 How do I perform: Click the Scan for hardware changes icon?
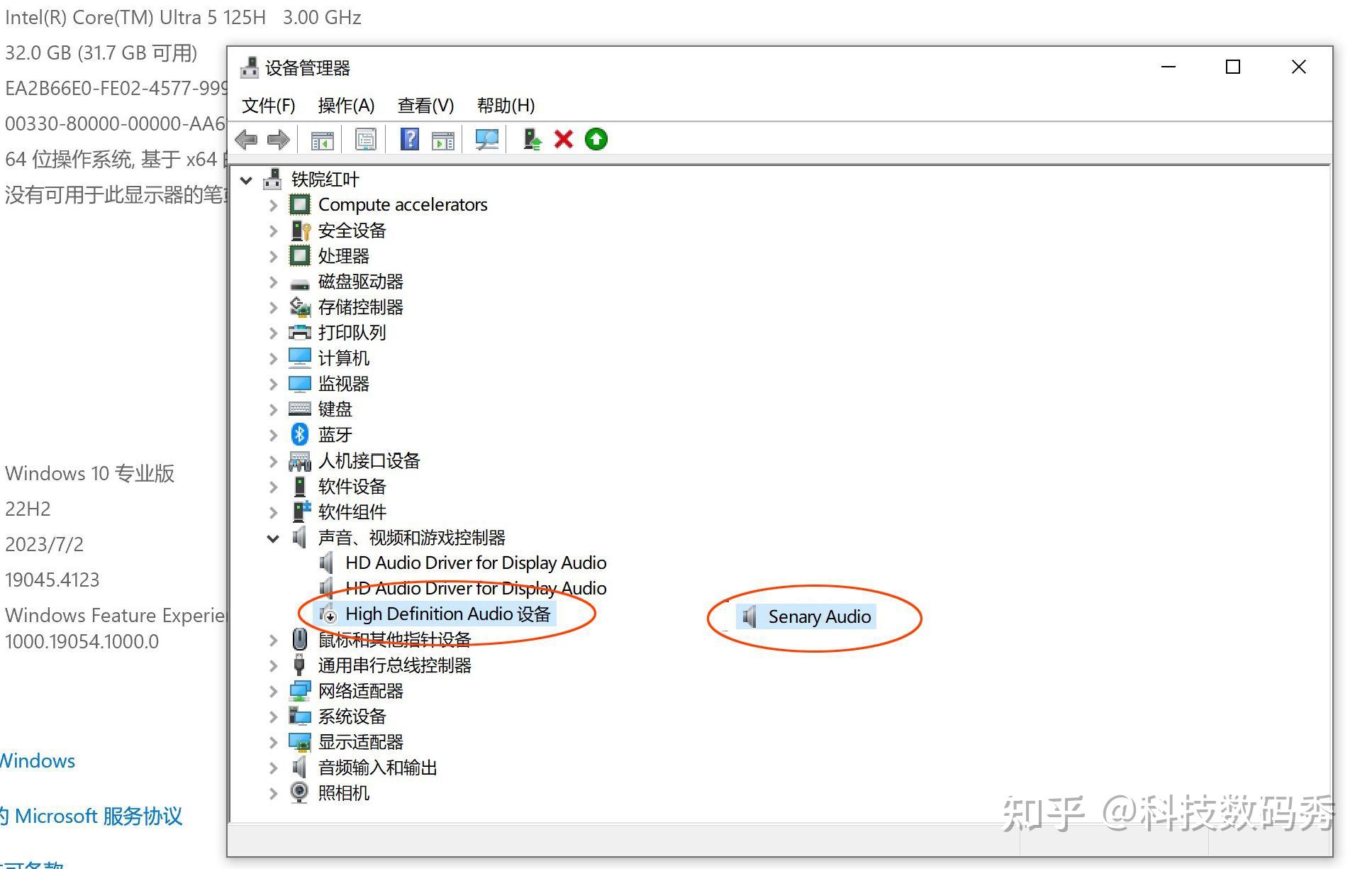coord(486,139)
